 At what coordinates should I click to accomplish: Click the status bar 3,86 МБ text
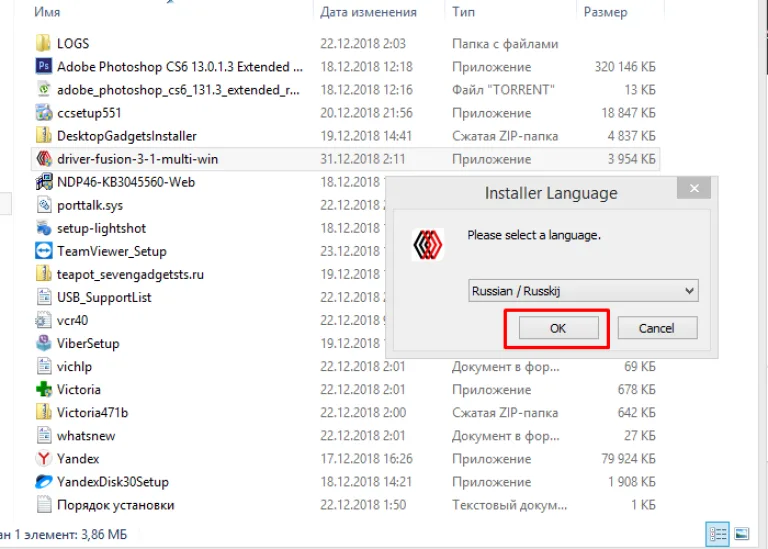click(x=104, y=534)
